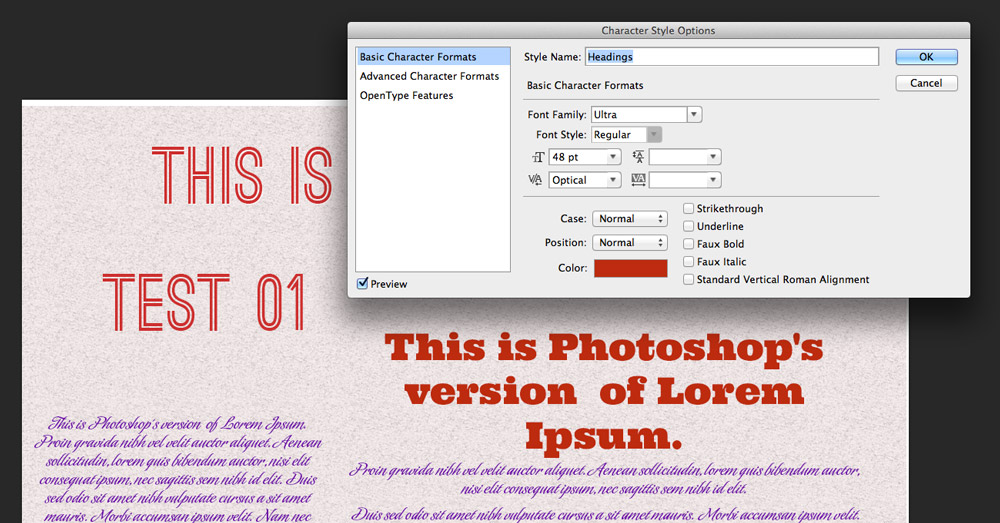
Task: Click the font size icon
Action: click(x=538, y=157)
